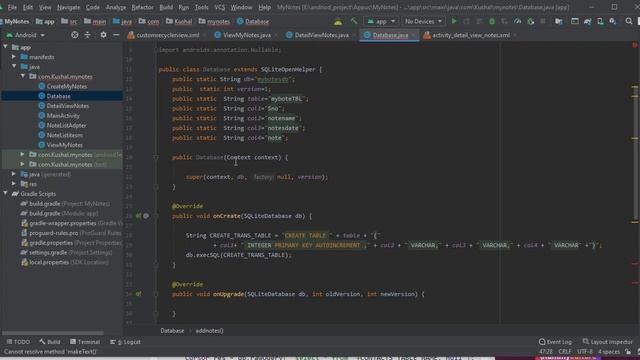Collapse the com.Kushal.mynotes package
Image resolution: width=640 pixels, height=360 pixels.
pyautogui.click(x=23, y=76)
